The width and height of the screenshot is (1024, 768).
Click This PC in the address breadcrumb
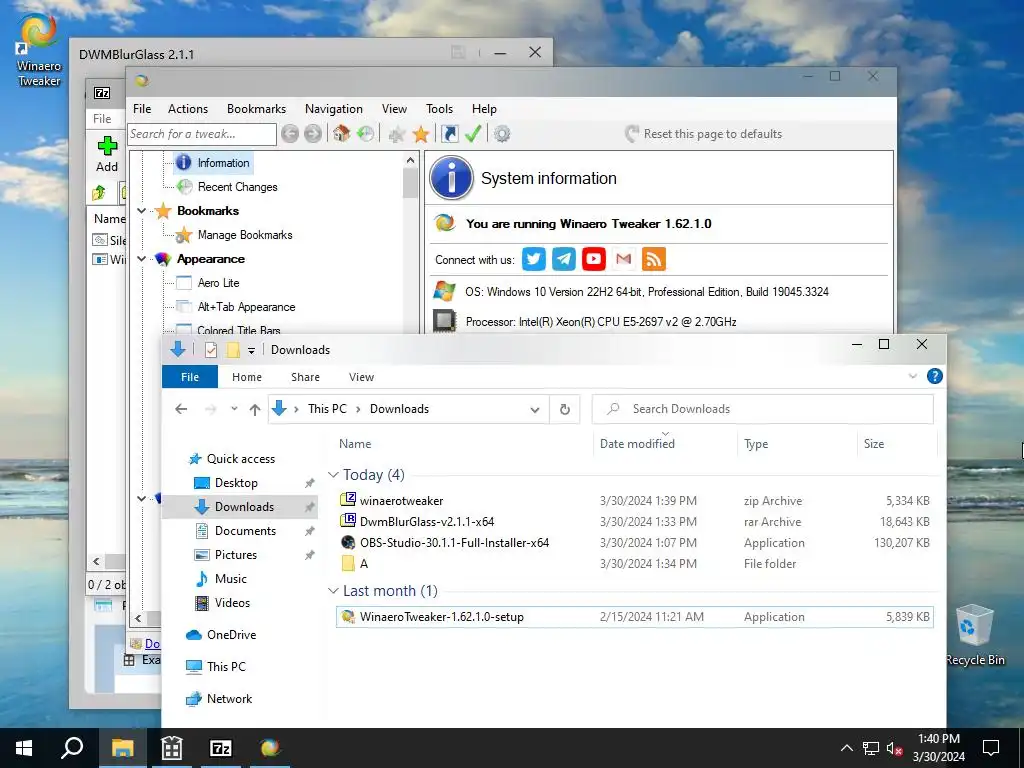point(327,409)
